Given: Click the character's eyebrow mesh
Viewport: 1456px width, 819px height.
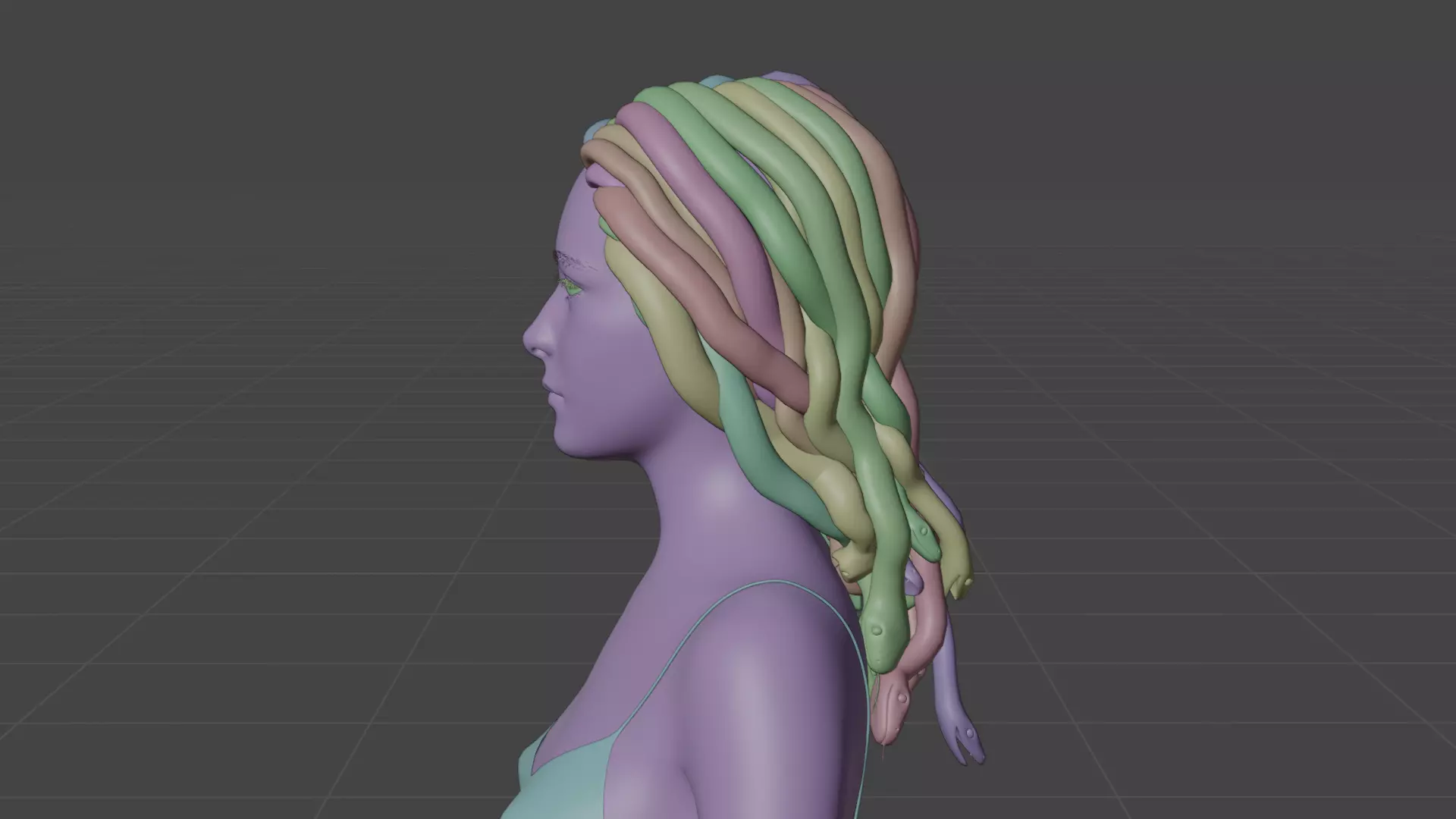Looking at the screenshot, I should pos(578,262).
